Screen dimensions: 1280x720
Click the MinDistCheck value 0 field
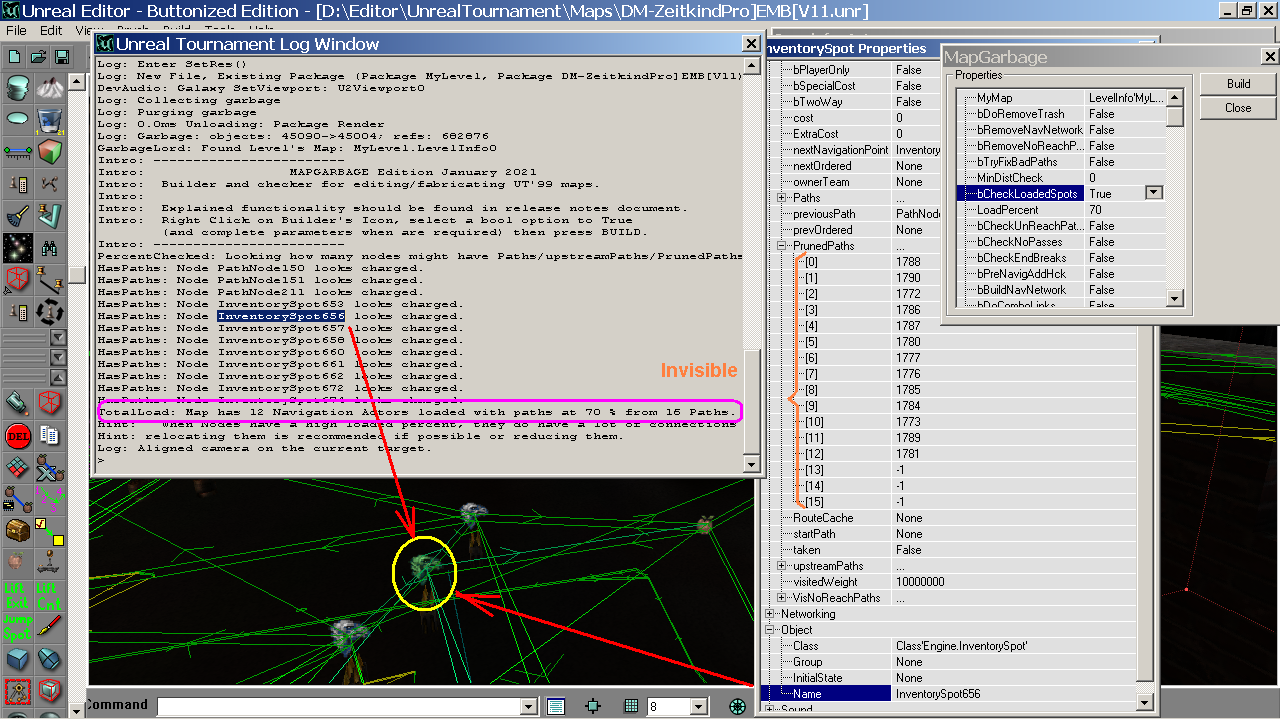(x=1126, y=178)
